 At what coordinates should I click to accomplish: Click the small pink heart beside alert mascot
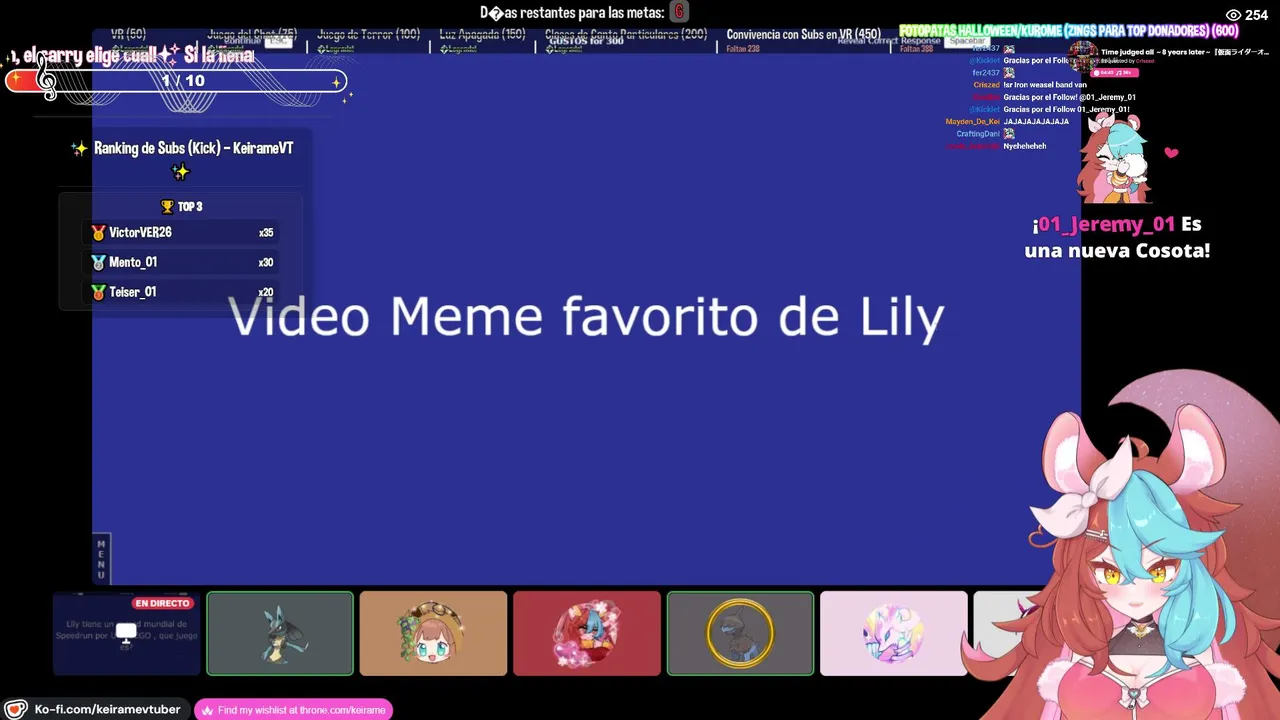coord(1171,153)
